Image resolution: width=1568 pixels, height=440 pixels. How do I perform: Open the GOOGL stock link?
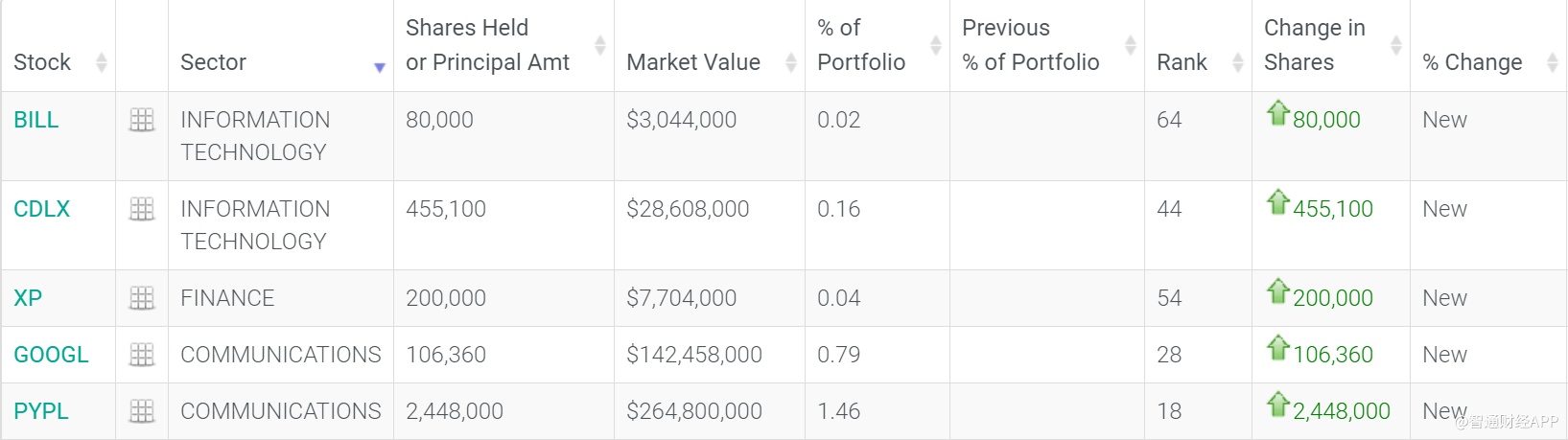point(51,355)
